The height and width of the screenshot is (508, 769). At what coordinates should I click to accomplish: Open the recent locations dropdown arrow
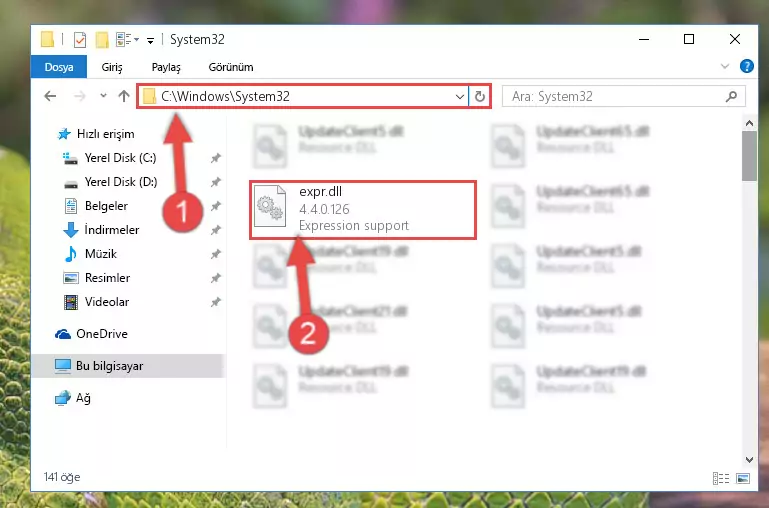(x=103, y=96)
